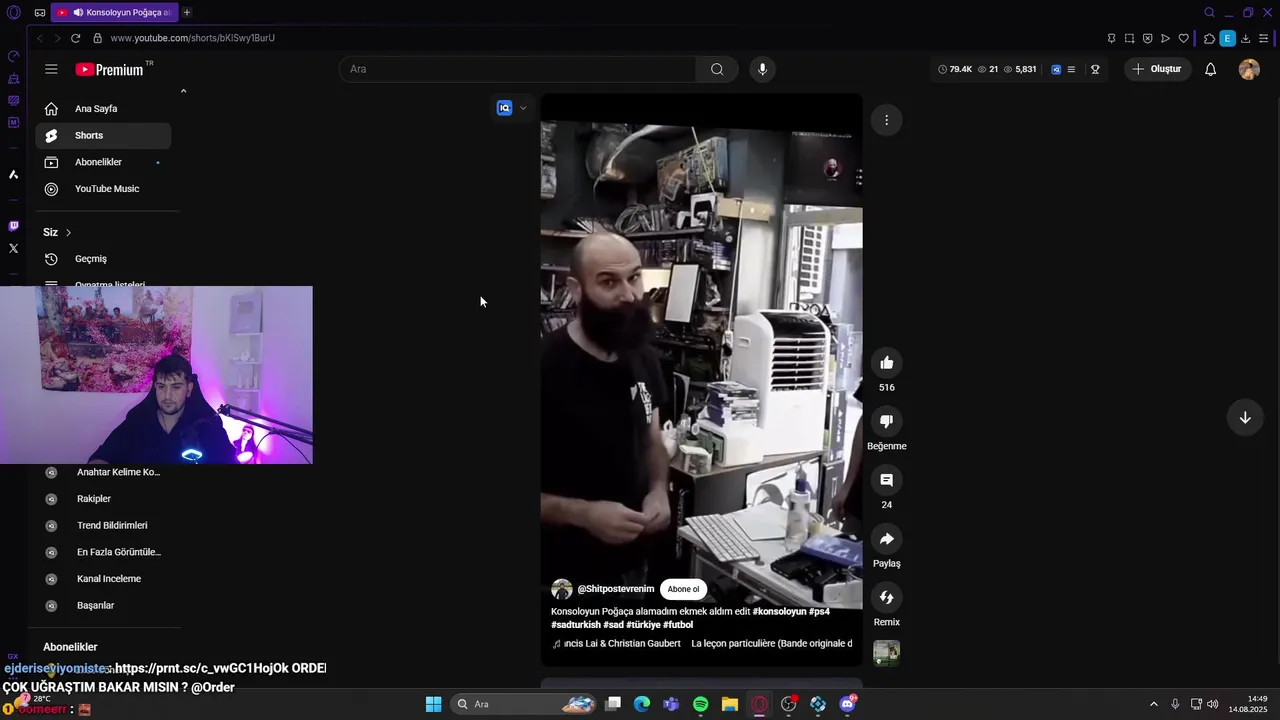Screen dimensions: 1280x720
Task: Click the address bar URL
Action: [193, 38]
